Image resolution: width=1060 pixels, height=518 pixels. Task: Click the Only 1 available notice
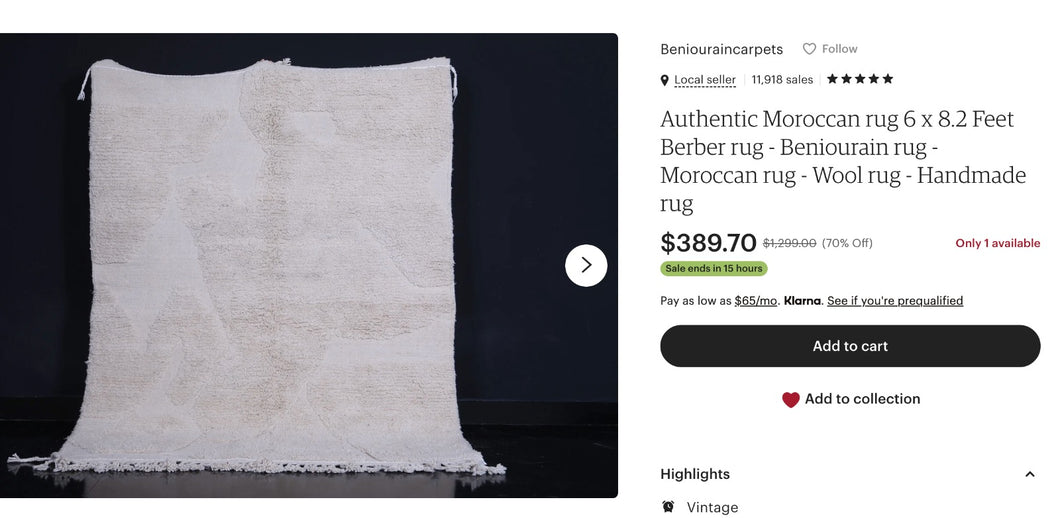(x=997, y=243)
